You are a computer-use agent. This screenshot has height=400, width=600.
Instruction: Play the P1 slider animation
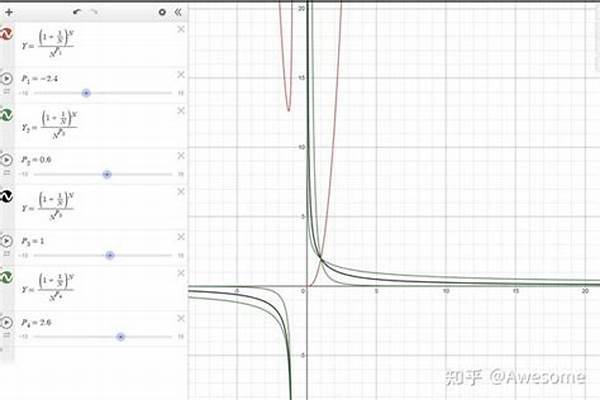pos(6,78)
